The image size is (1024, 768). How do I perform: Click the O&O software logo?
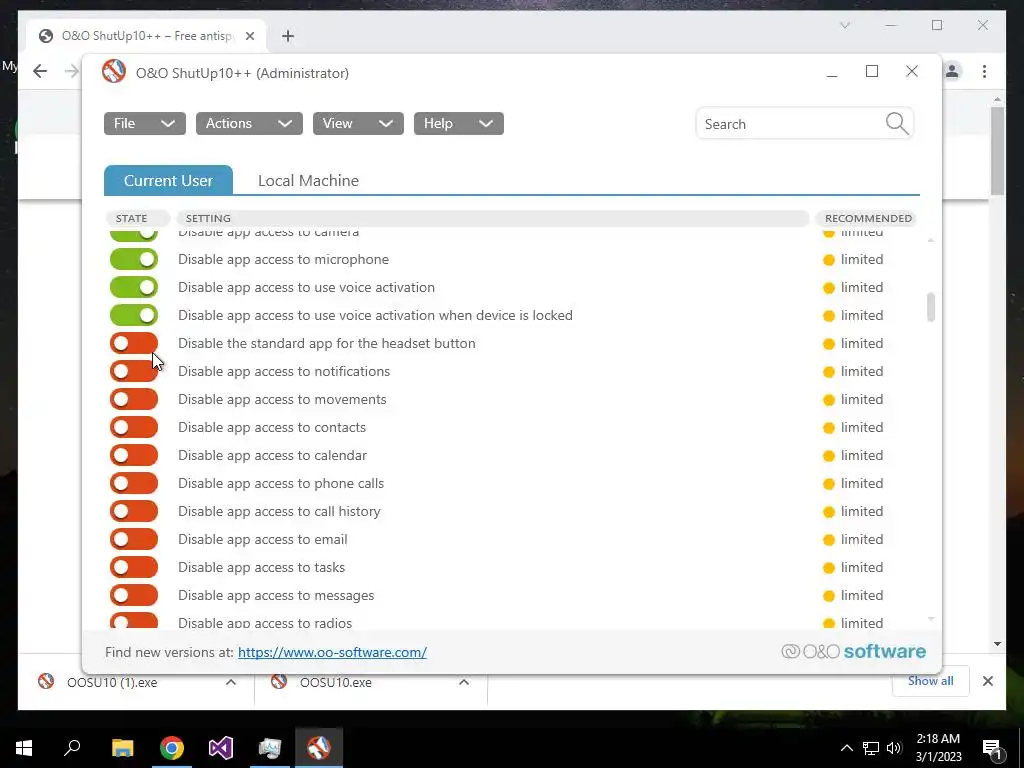[854, 651]
